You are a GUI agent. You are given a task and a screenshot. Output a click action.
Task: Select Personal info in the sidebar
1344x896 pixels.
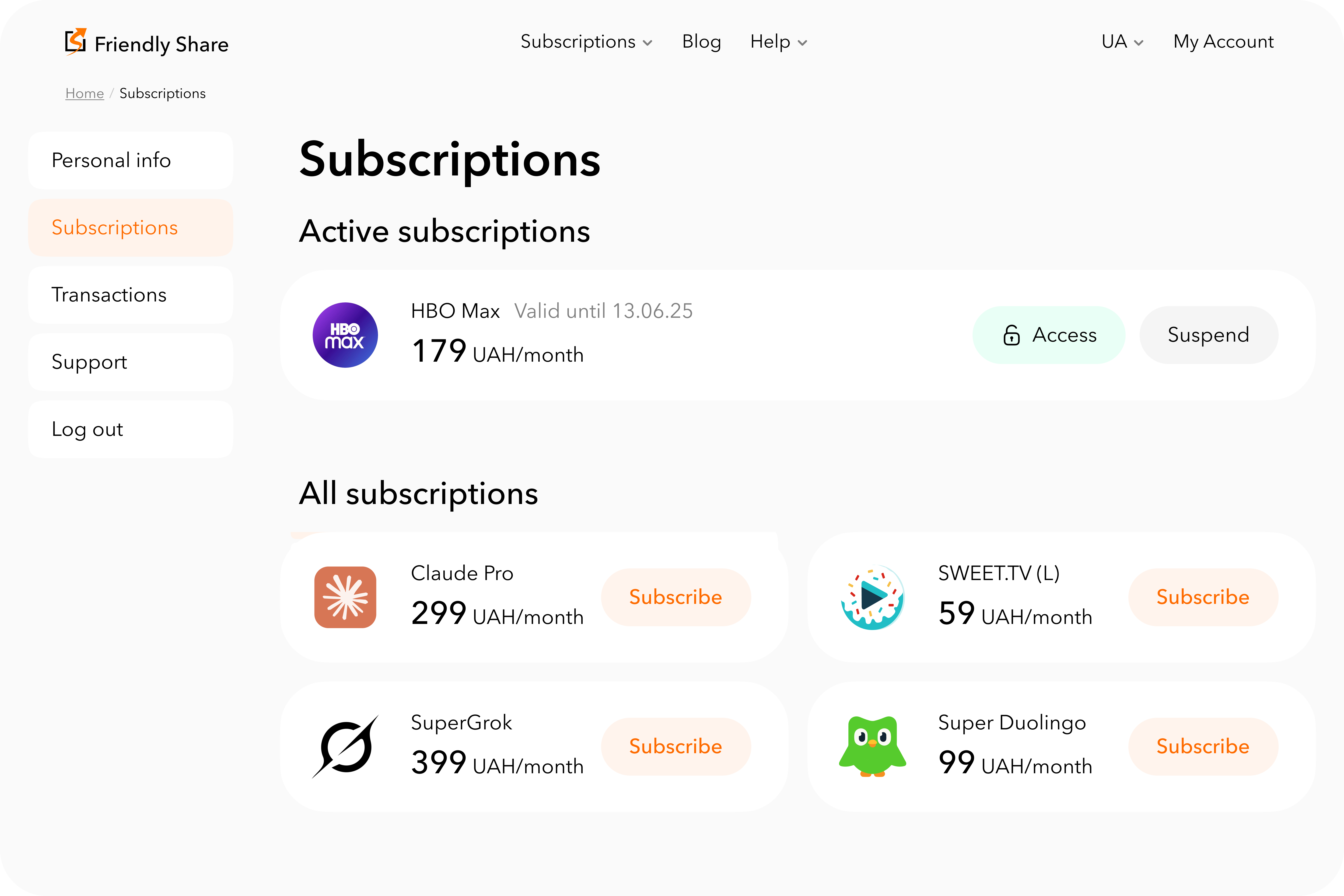130,161
